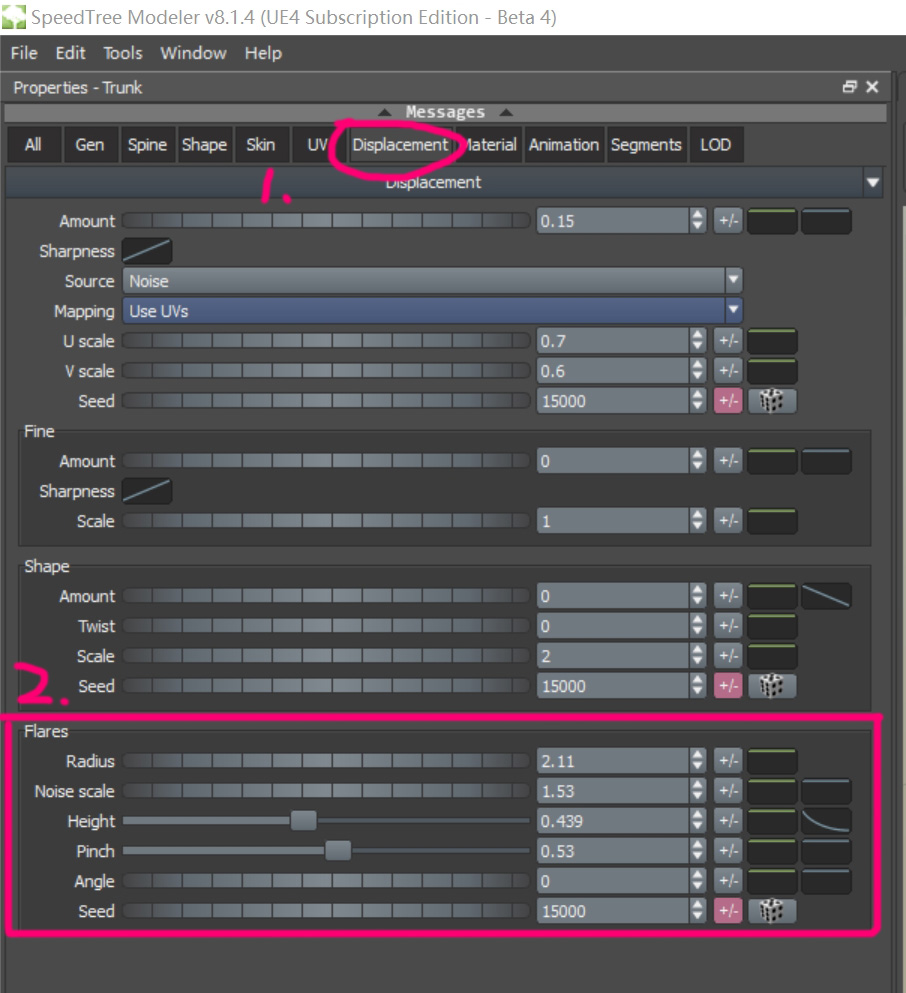
Task: Float the Properties panel with undock icon
Action: (850, 87)
